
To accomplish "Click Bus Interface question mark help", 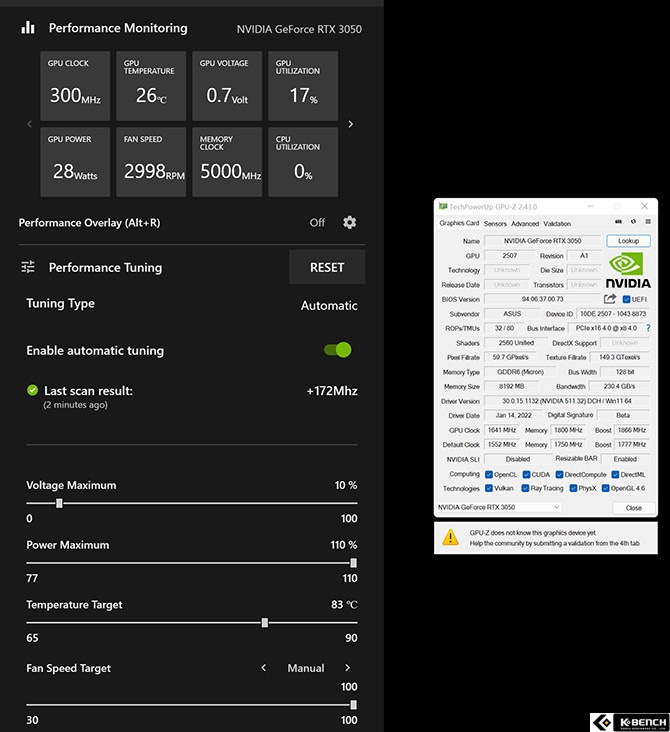I will pos(648,328).
